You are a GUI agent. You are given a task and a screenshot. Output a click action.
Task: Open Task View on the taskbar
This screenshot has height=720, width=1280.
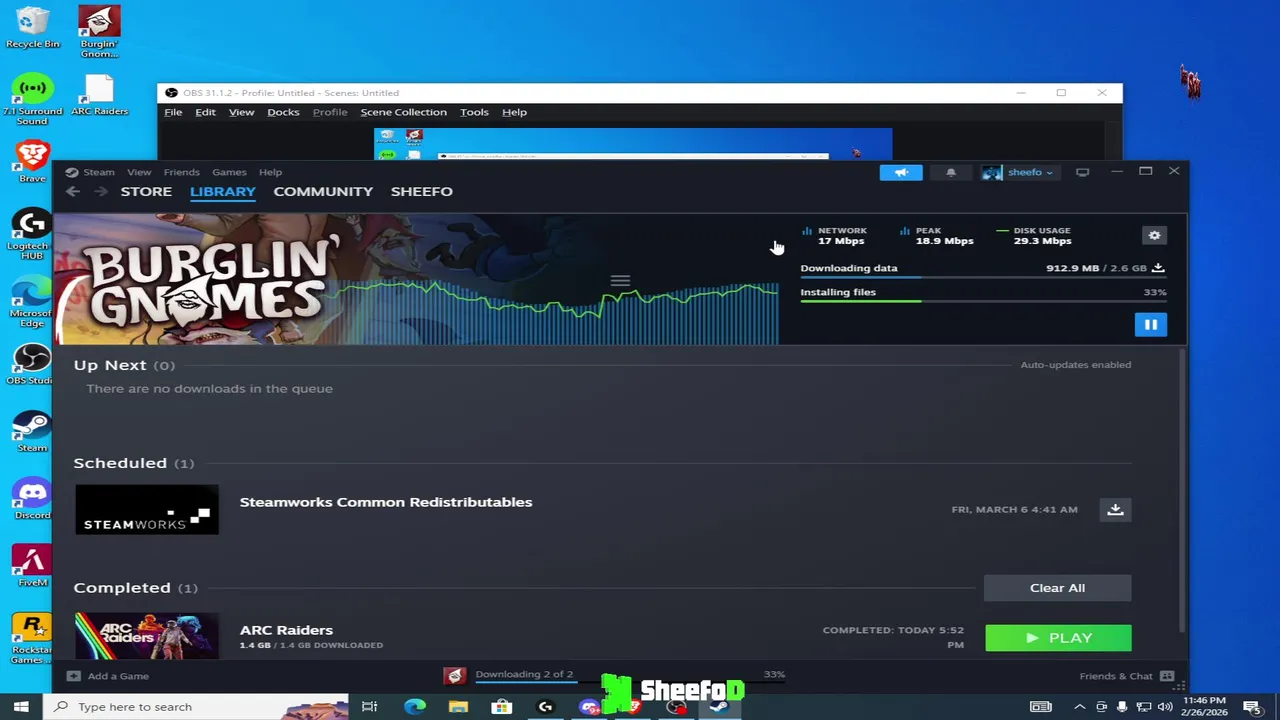[370, 707]
